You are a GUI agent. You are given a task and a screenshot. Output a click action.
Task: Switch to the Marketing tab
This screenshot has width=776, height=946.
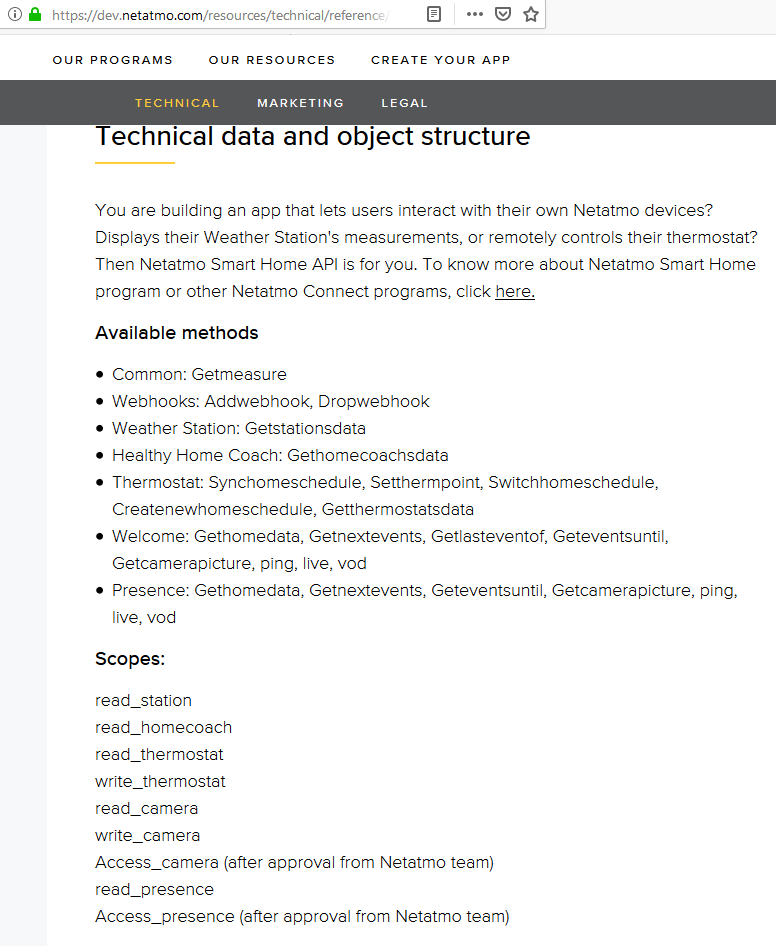pyautogui.click(x=300, y=103)
